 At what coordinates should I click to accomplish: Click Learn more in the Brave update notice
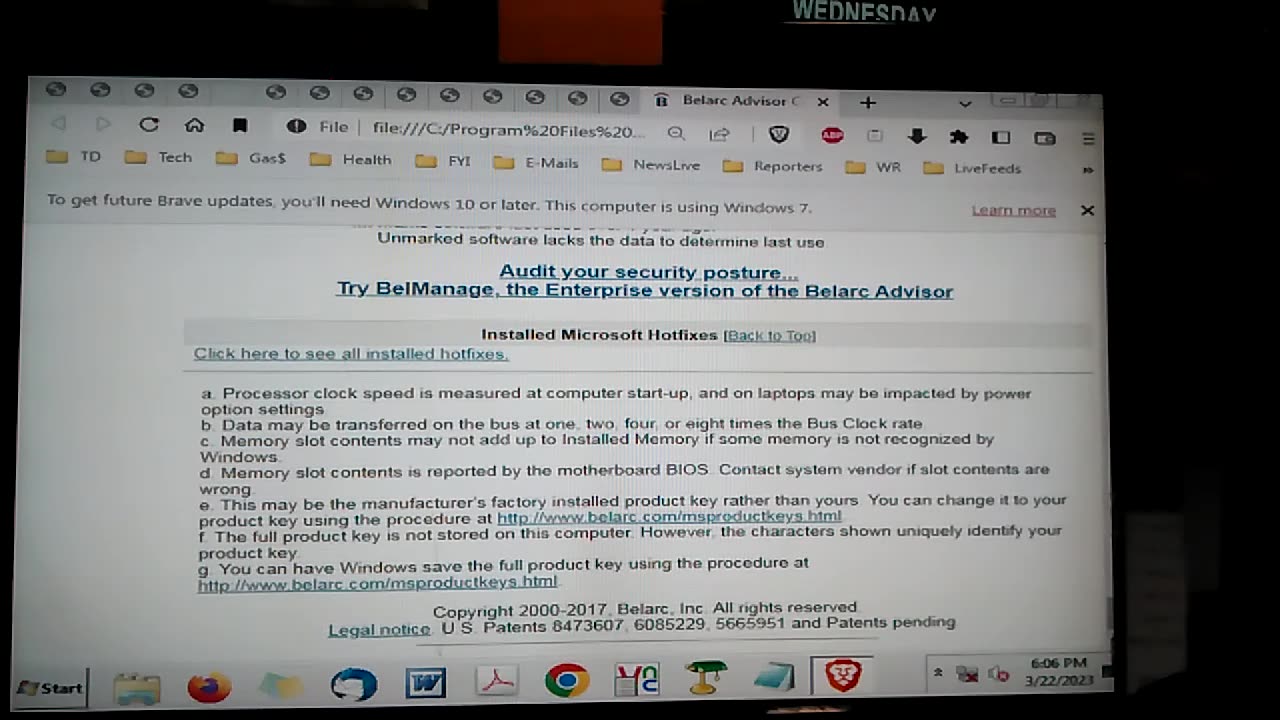(x=1013, y=210)
